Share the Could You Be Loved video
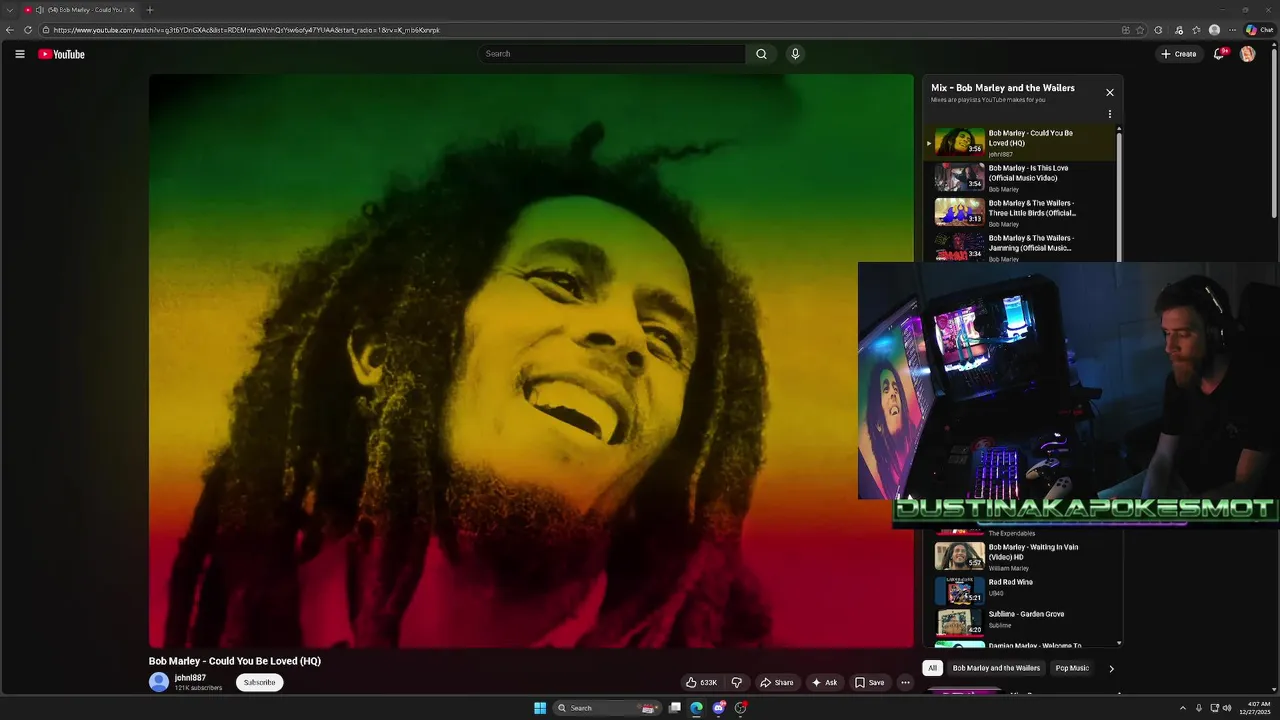This screenshot has width=1280, height=720. pos(776,682)
